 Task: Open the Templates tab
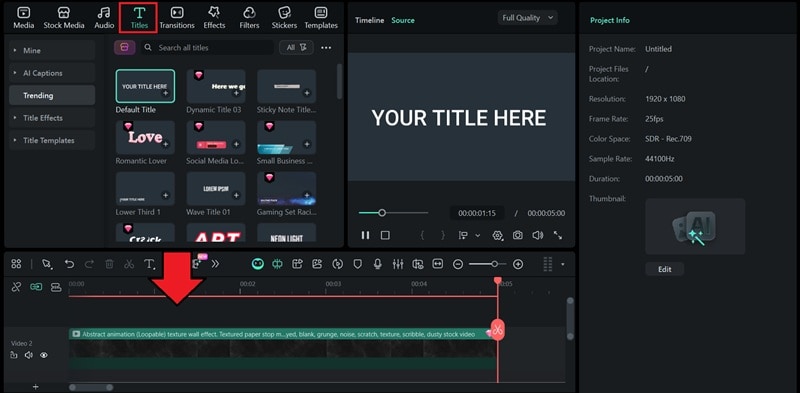pos(321,18)
